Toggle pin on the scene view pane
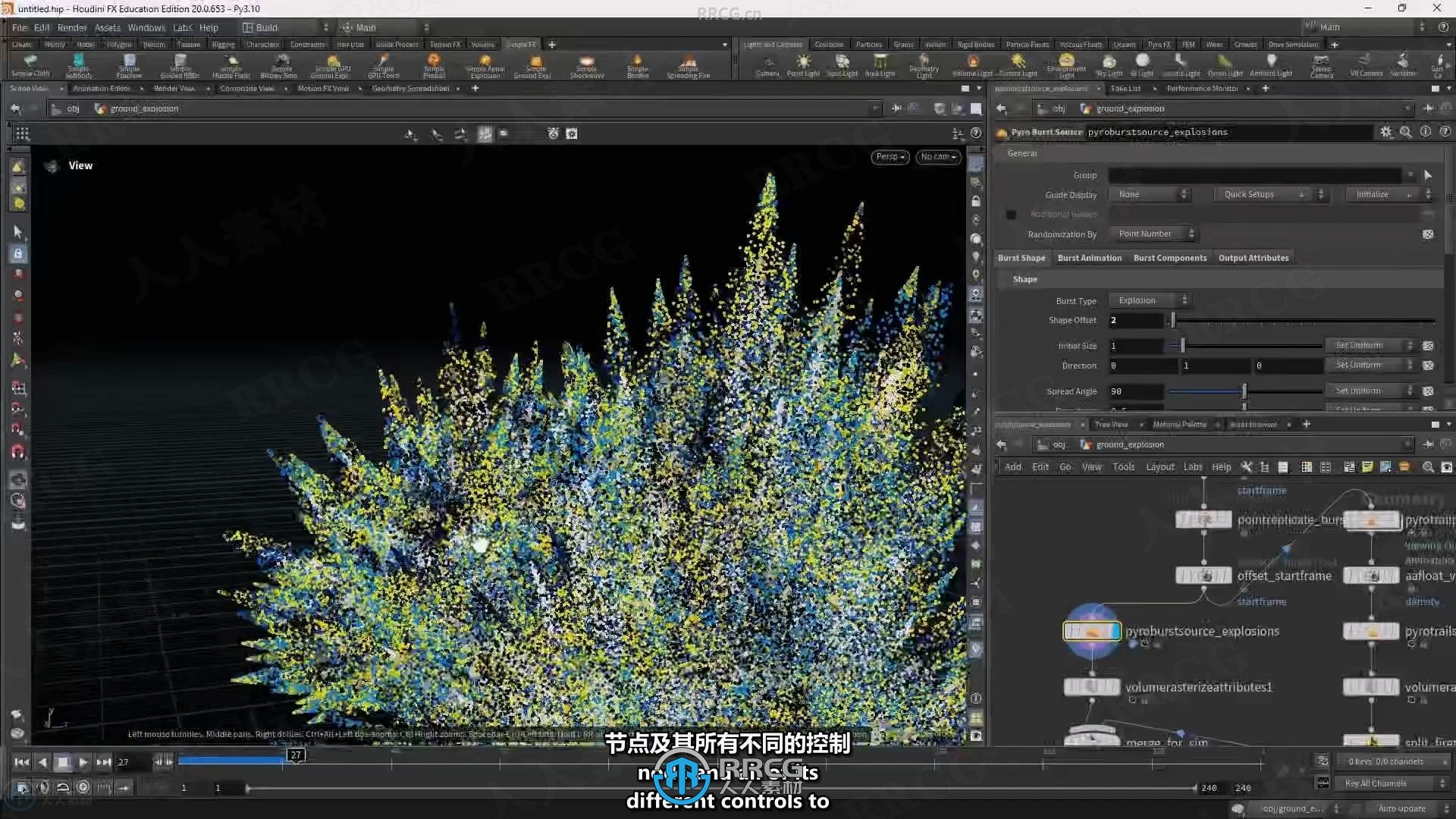Screen dimensions: 1456x819 (897, 108)
